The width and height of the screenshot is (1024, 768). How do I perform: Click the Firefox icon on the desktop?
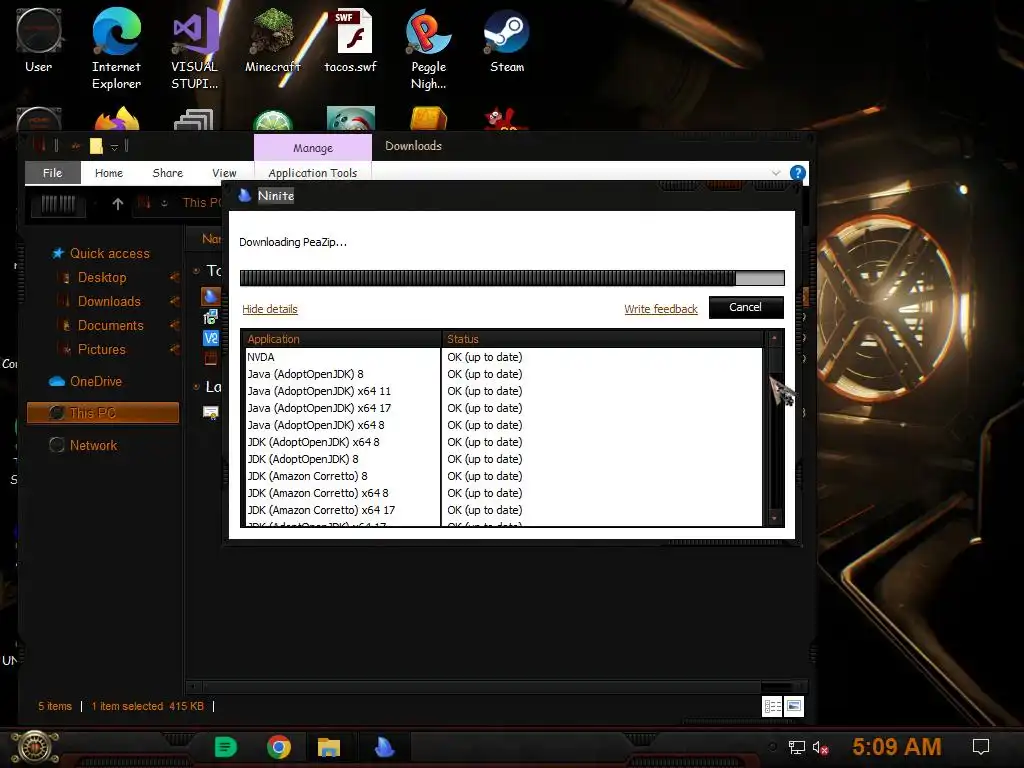tap(117, 119)
